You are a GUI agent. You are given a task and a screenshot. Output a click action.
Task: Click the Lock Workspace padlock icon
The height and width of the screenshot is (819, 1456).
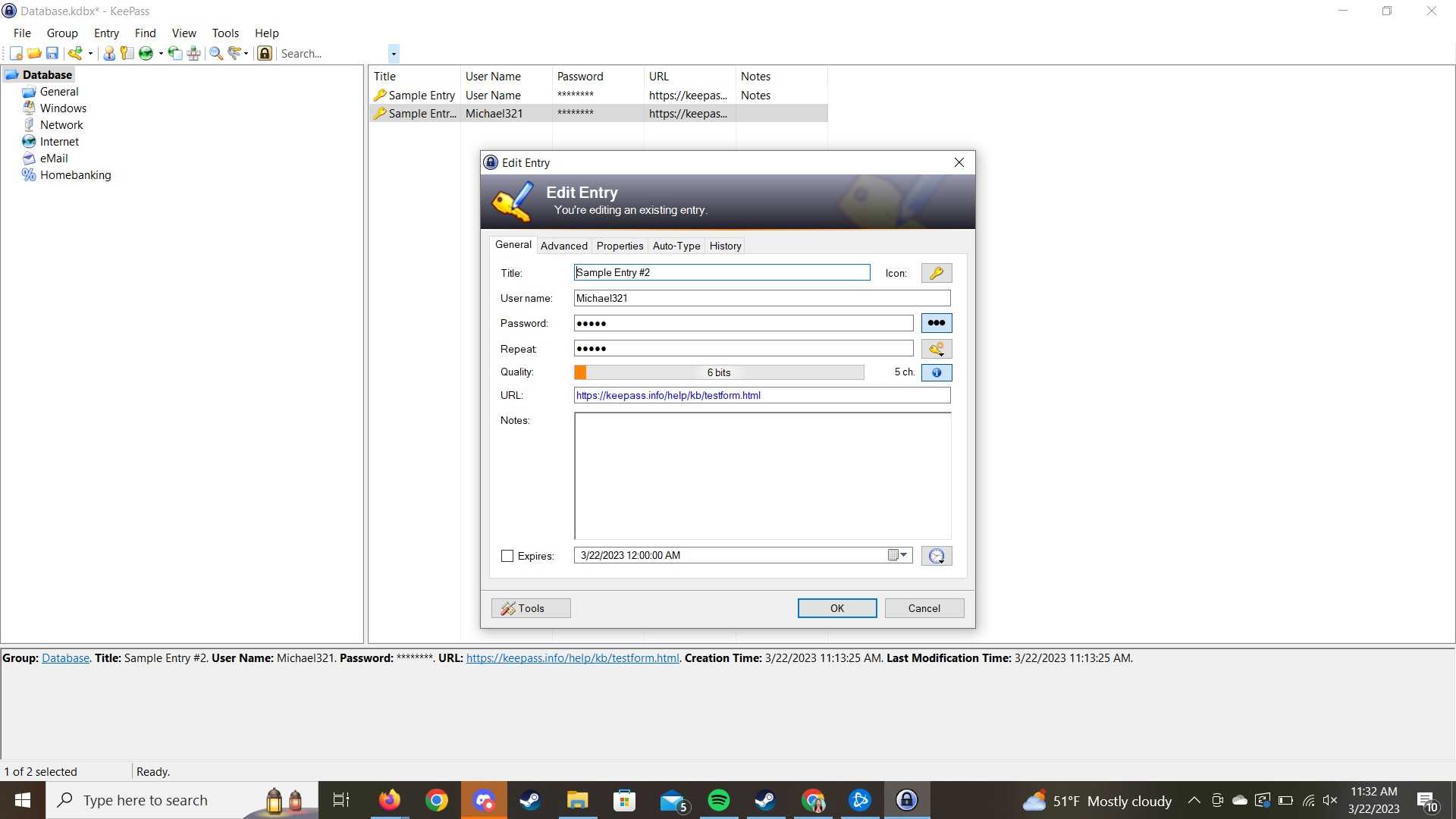265,53
